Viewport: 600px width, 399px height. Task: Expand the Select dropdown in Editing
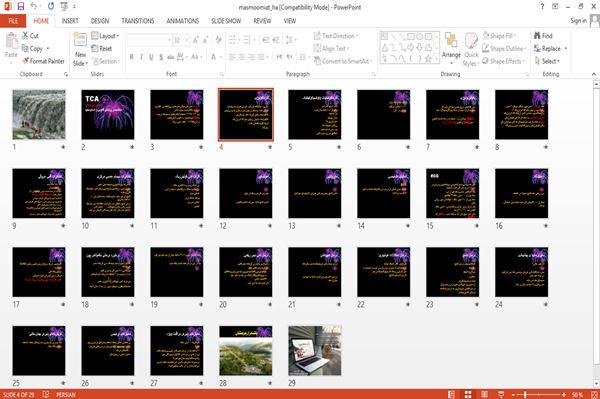coord(548,61)
